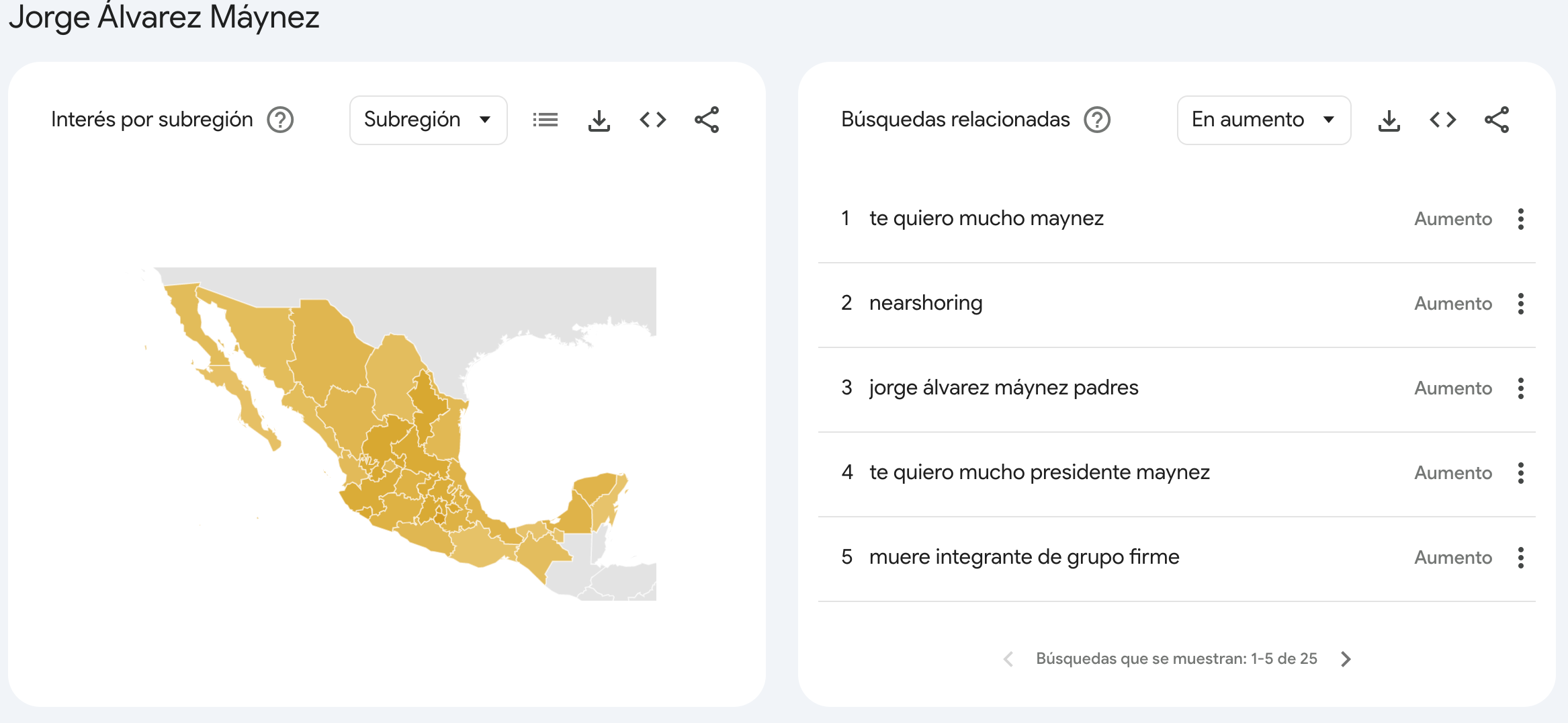Open help for Interés por subregión
The width and height of the screenshot is (1568, 723).
point(280,120)
